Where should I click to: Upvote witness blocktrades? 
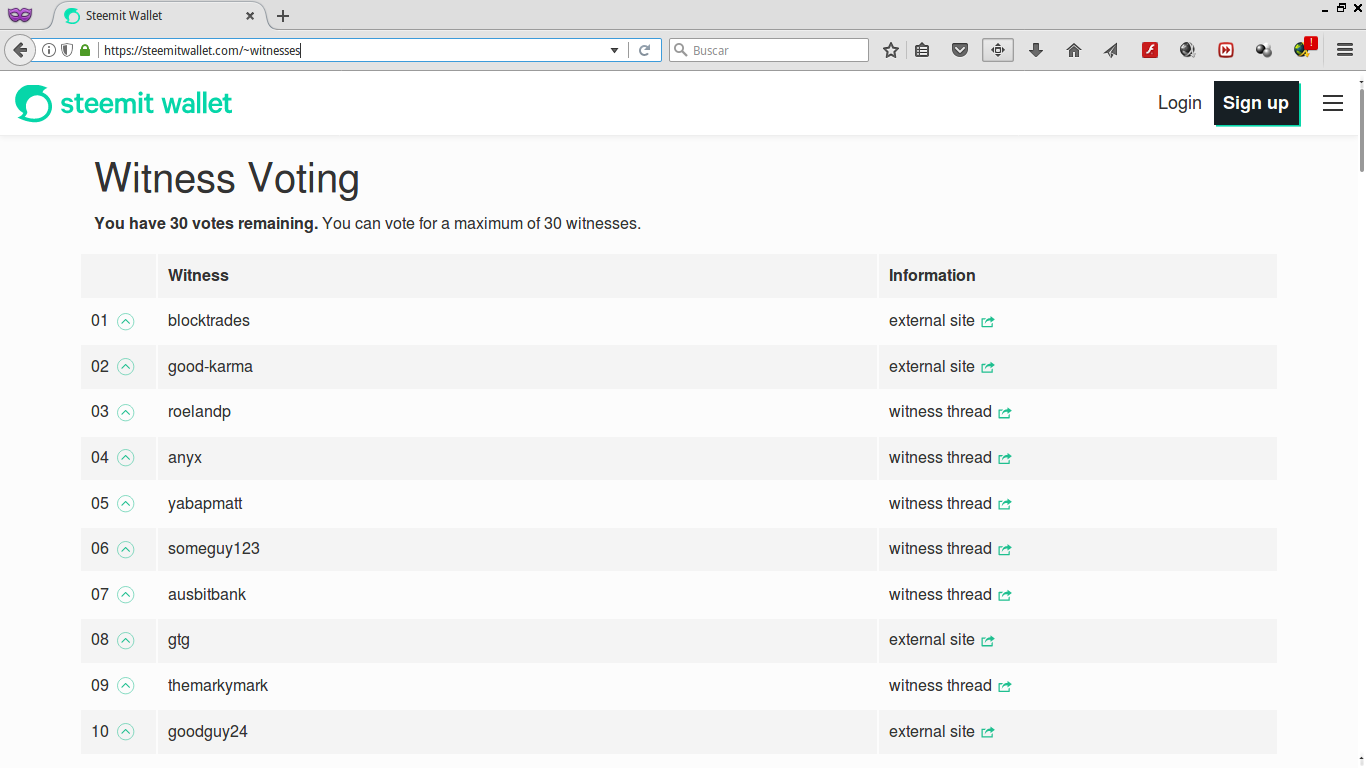[125, 321]
